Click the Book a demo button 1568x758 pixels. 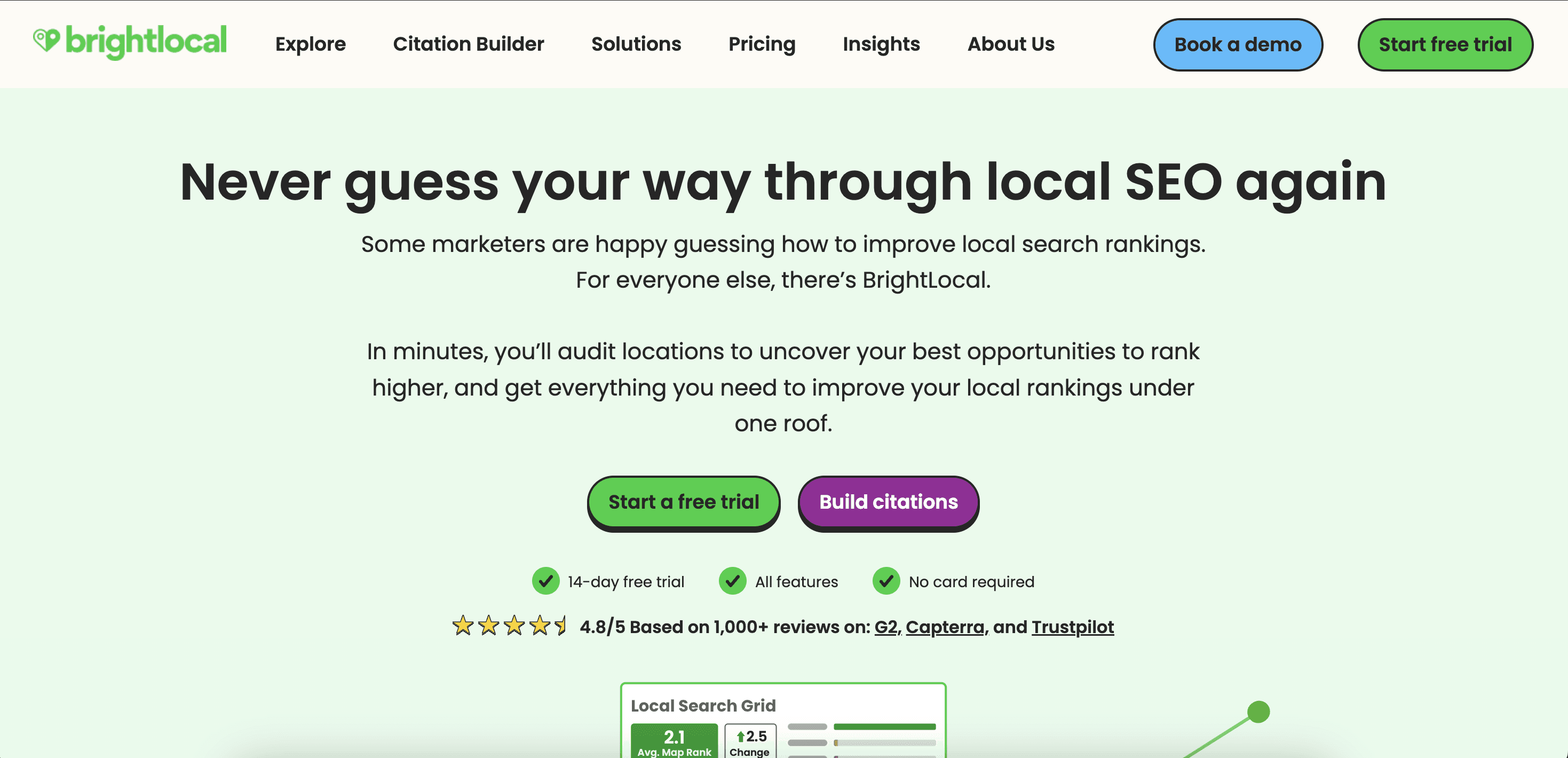tap(1238, 43)
